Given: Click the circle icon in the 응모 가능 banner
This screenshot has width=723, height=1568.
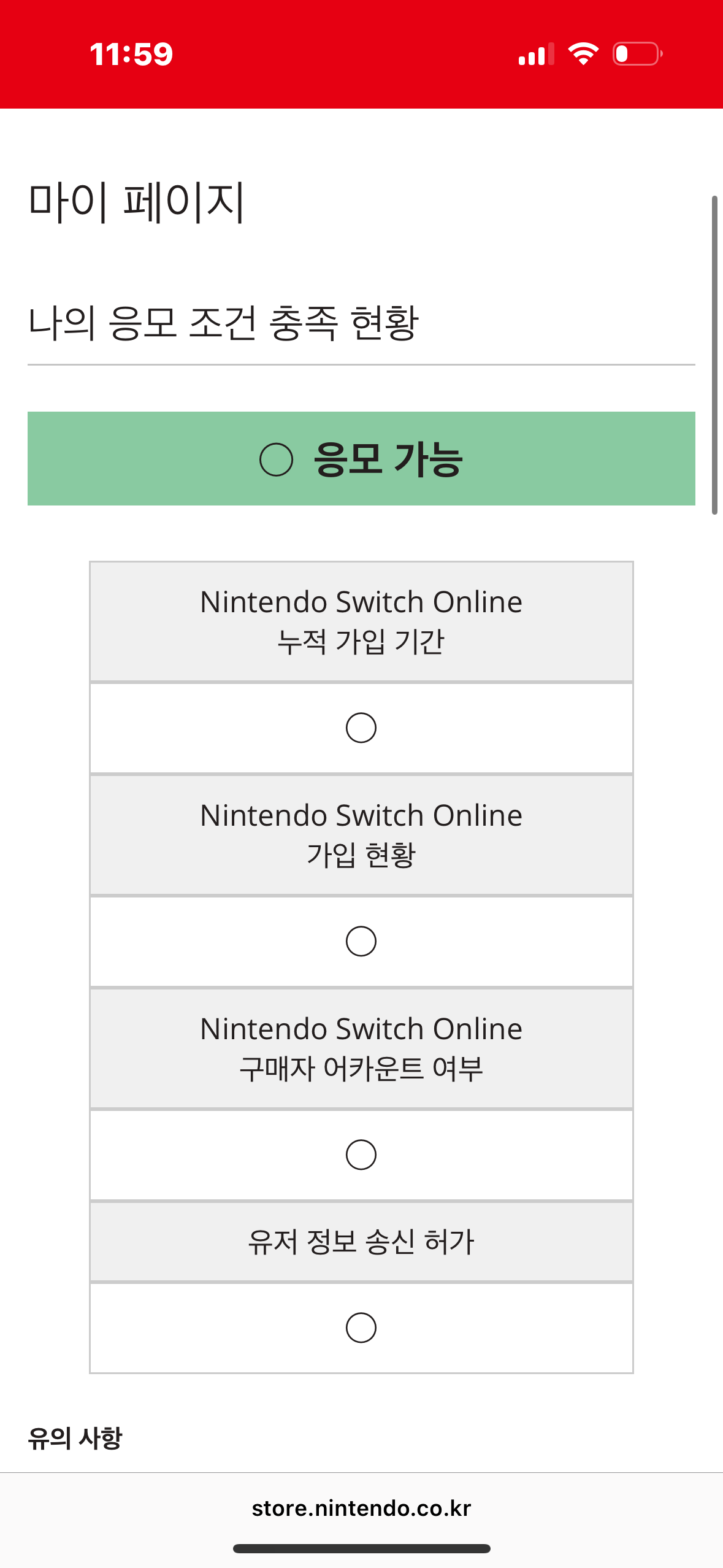Looking at the screenshot, I should point(276,459).
